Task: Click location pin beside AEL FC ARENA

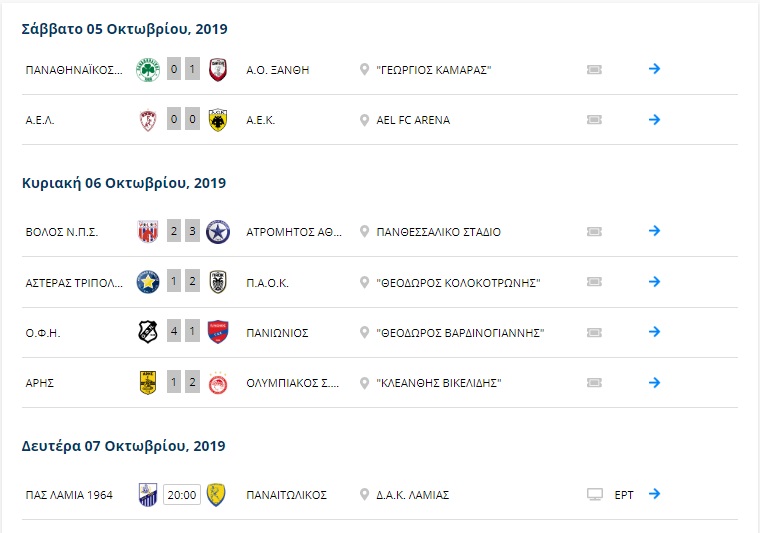Action: click(x=364, y=120)
